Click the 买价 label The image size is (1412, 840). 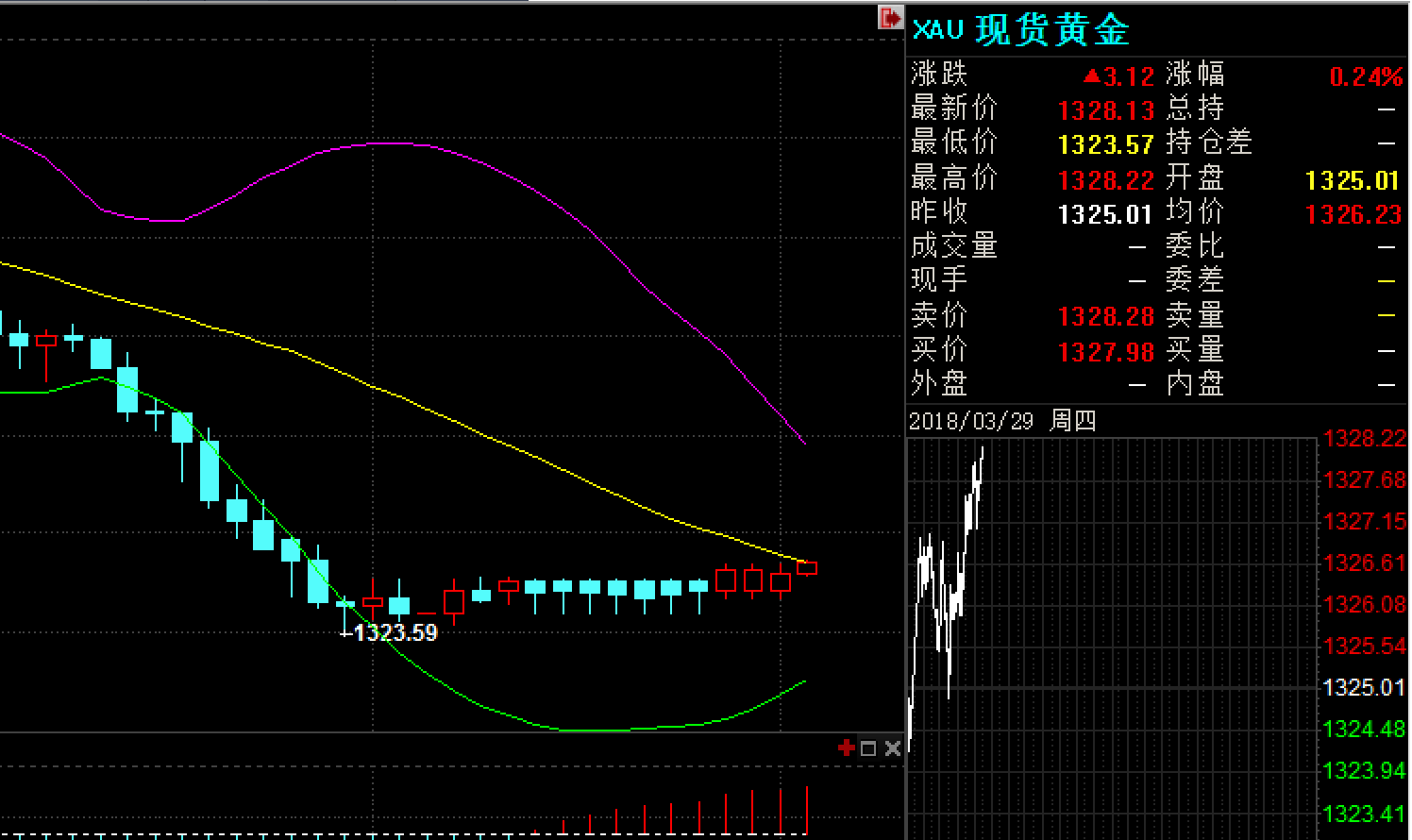click(939, 349)
